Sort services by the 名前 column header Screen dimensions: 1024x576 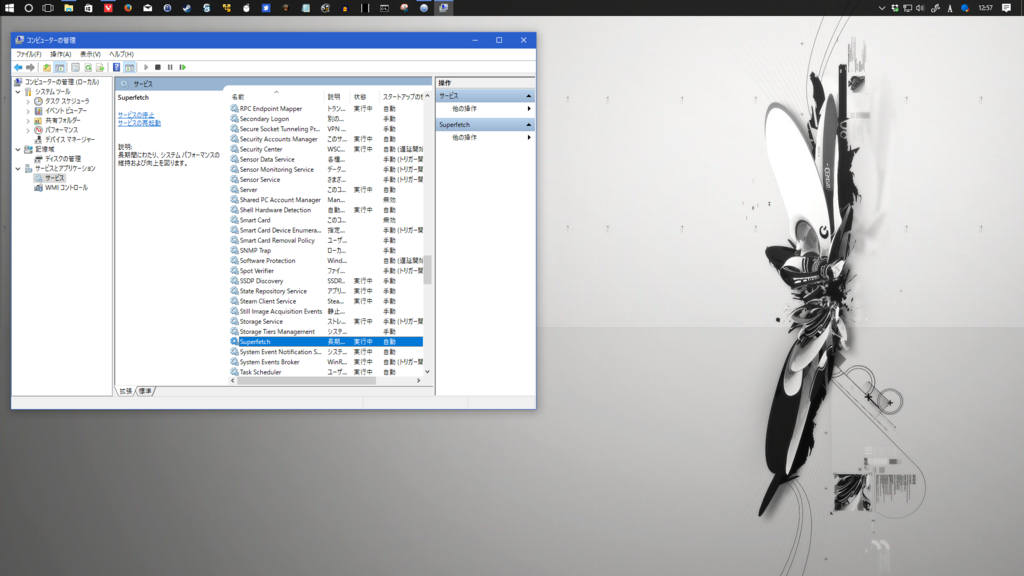tap(276, 97)
